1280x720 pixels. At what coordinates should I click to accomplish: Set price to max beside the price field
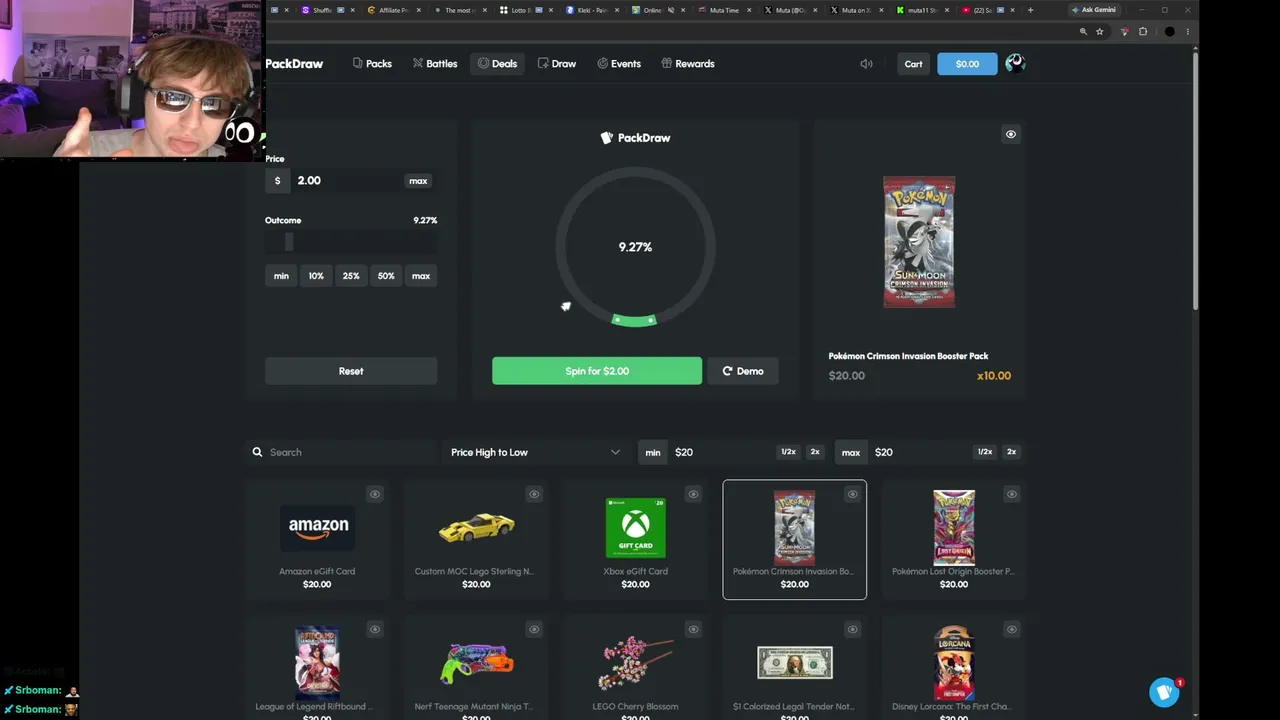tap(418, 181)
